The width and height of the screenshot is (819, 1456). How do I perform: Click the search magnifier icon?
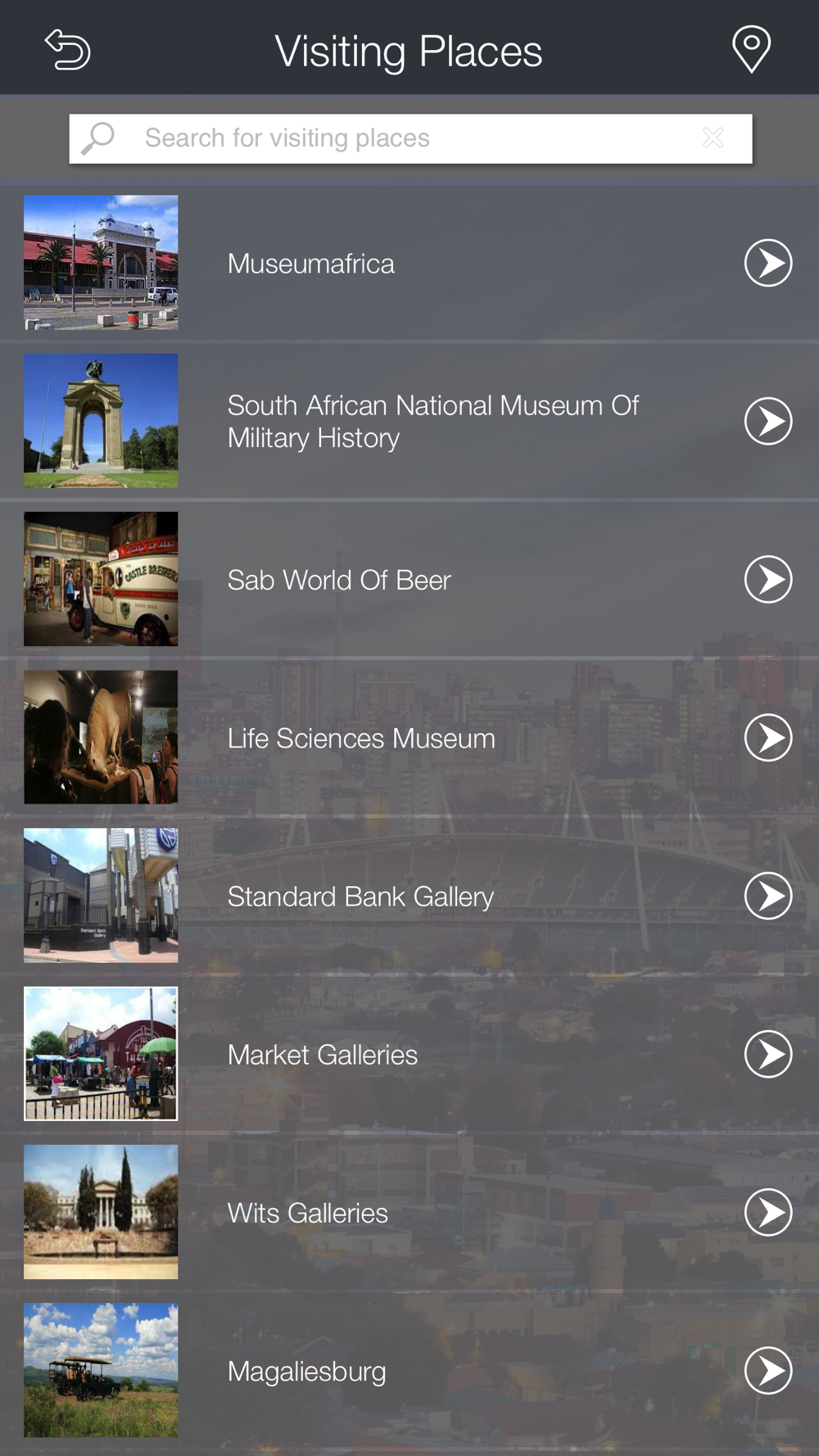click(x=98, y=138)
